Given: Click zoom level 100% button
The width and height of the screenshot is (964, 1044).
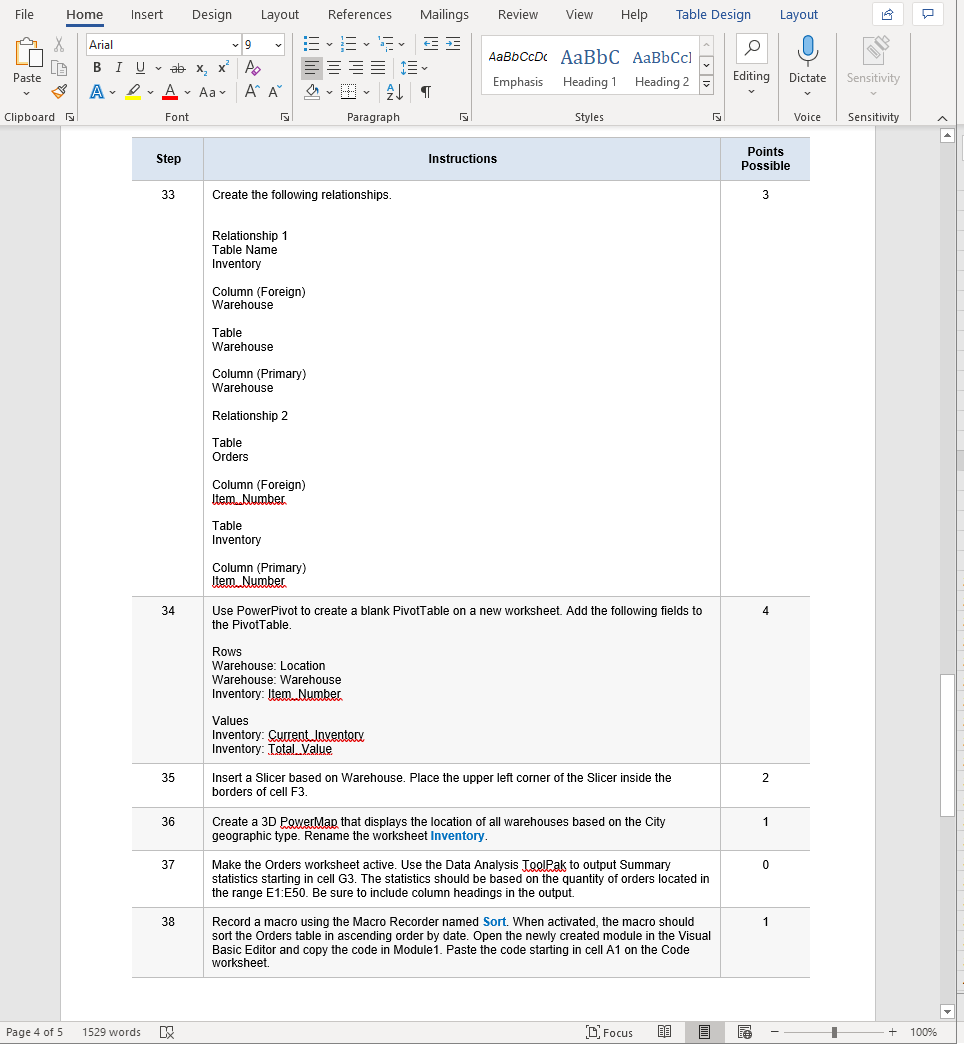Looking at the screenshot, I should coord(923,1032).
